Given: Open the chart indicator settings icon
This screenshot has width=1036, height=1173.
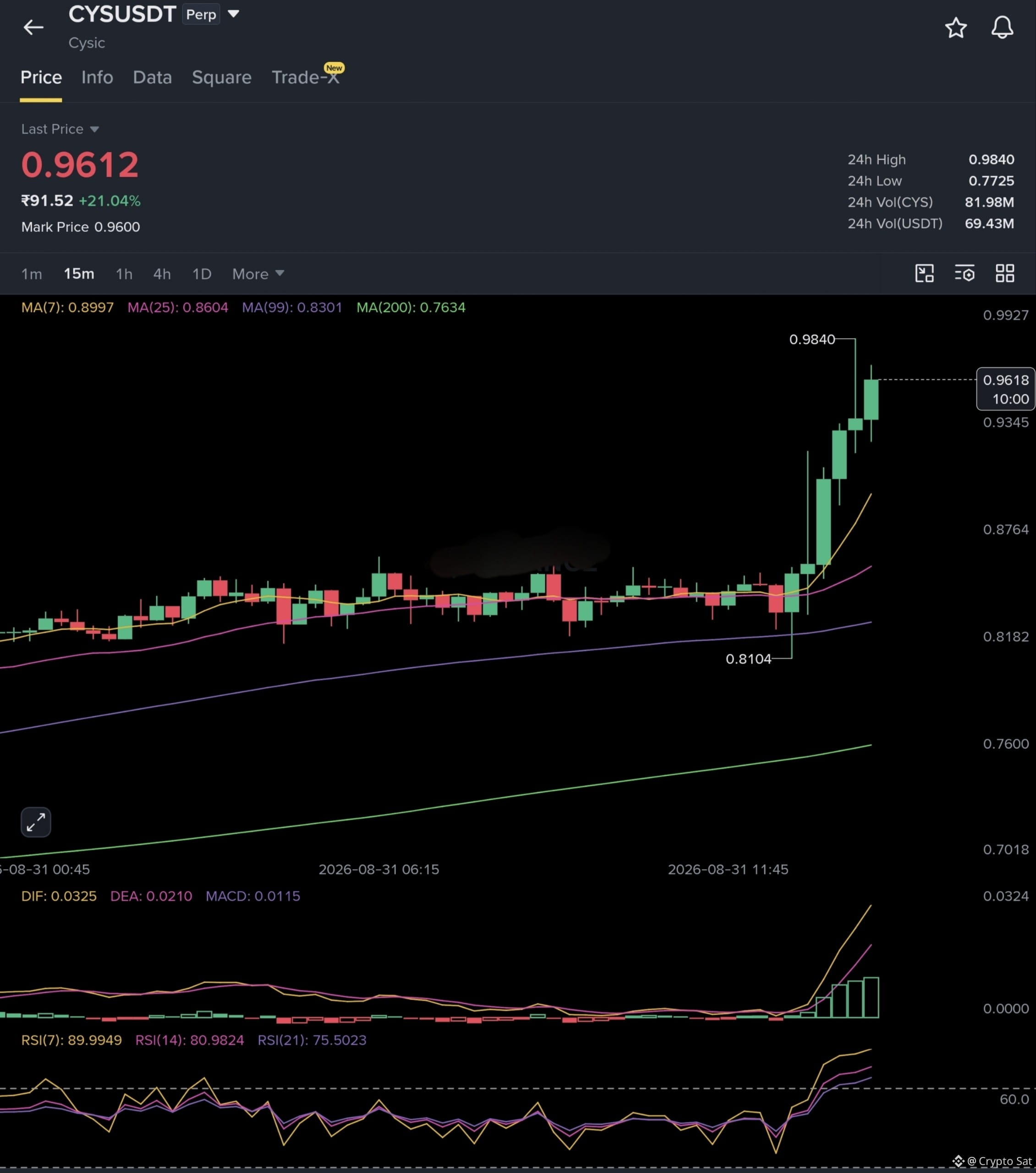Looking at the screenshot, I should tap(965, 273).
